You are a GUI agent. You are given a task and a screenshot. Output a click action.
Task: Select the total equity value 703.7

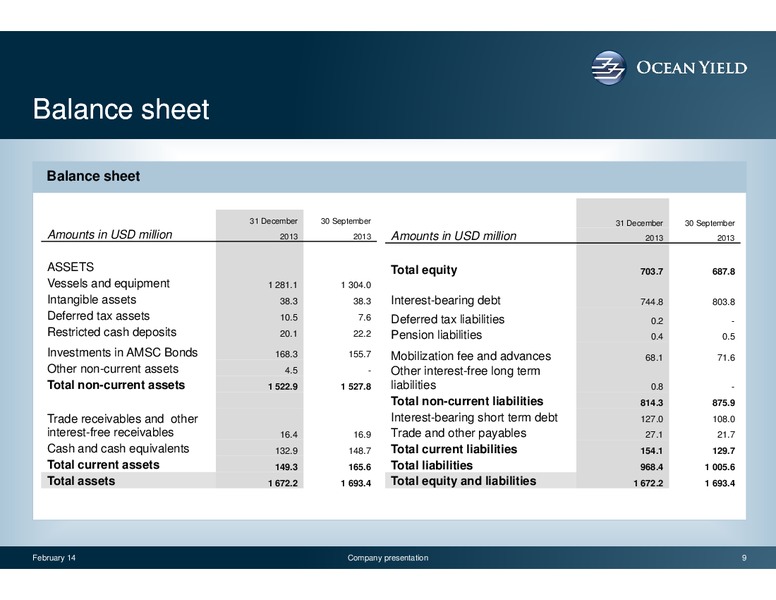(x=651, y=271)
